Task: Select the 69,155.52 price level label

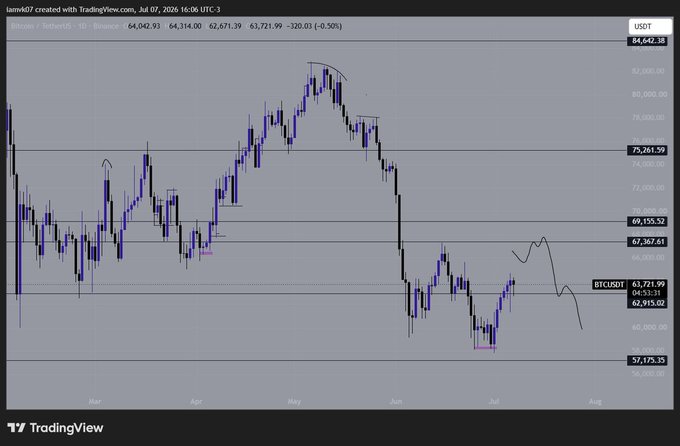Action: tap(648, 221)
